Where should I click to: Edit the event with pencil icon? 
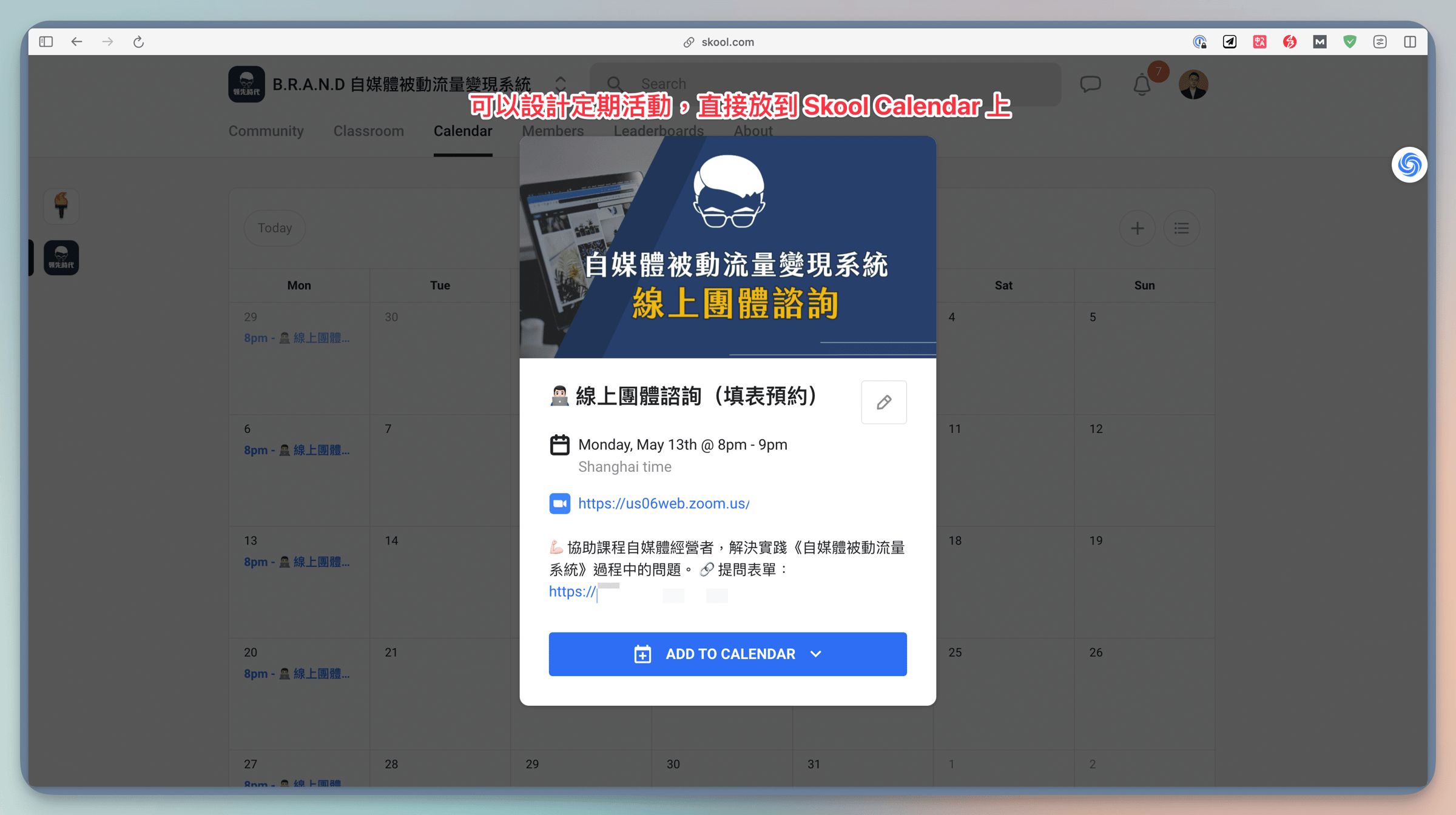coord(884,402)
